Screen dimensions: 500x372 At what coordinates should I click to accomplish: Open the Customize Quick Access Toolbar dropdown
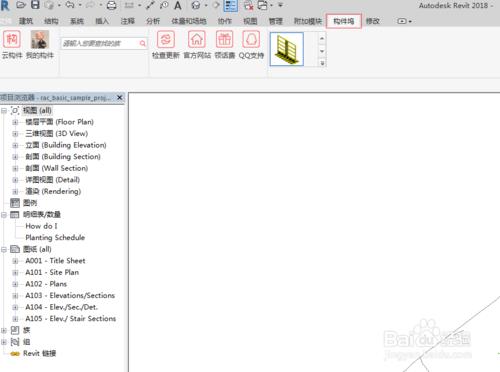coord(281,5)
